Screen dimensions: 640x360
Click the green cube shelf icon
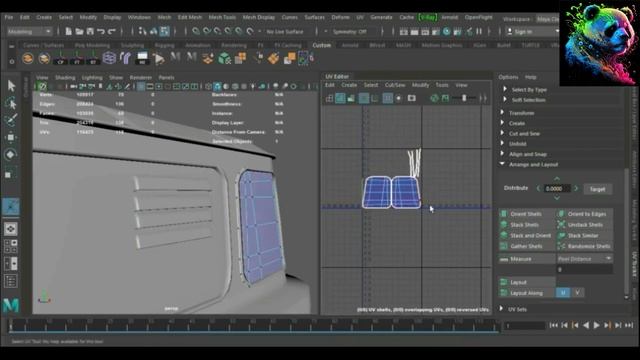(x=224, y=58)
